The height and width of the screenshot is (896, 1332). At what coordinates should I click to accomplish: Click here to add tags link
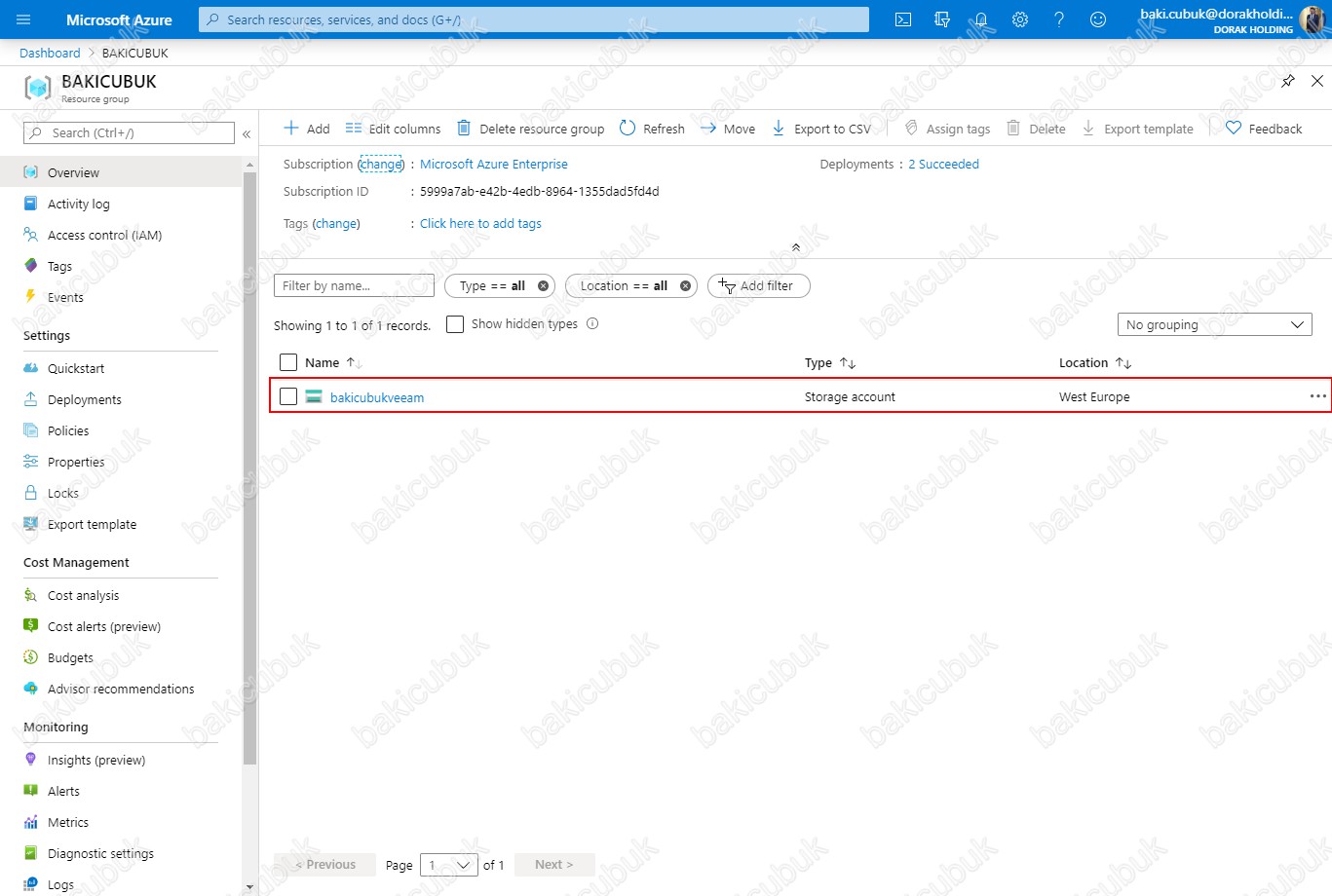point(480,223)
